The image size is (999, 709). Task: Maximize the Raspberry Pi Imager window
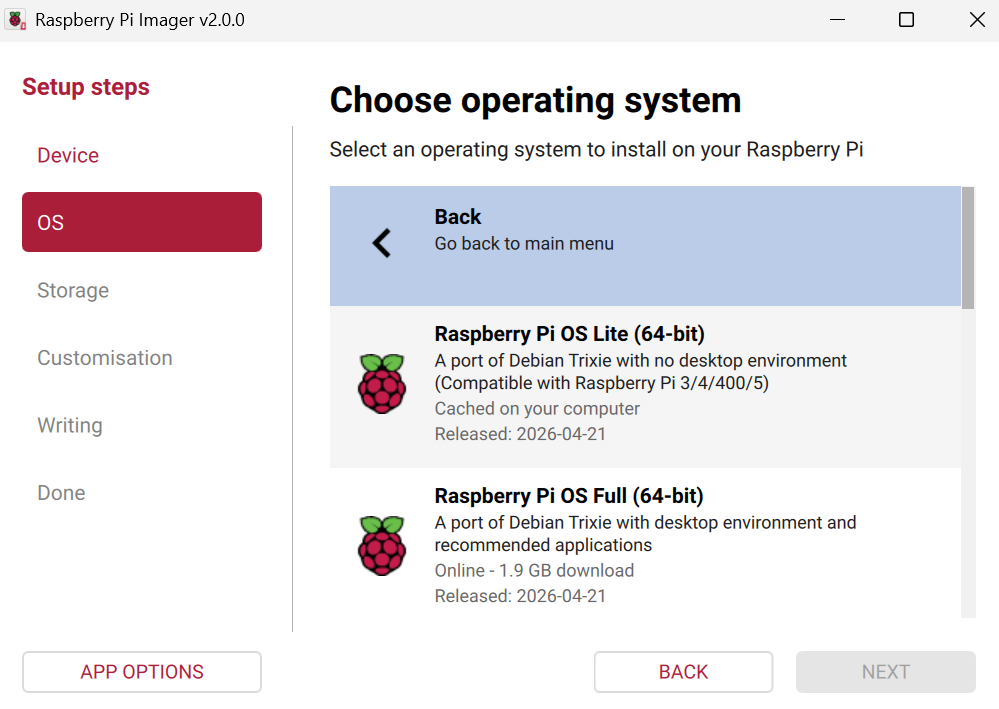click(906, 20)
